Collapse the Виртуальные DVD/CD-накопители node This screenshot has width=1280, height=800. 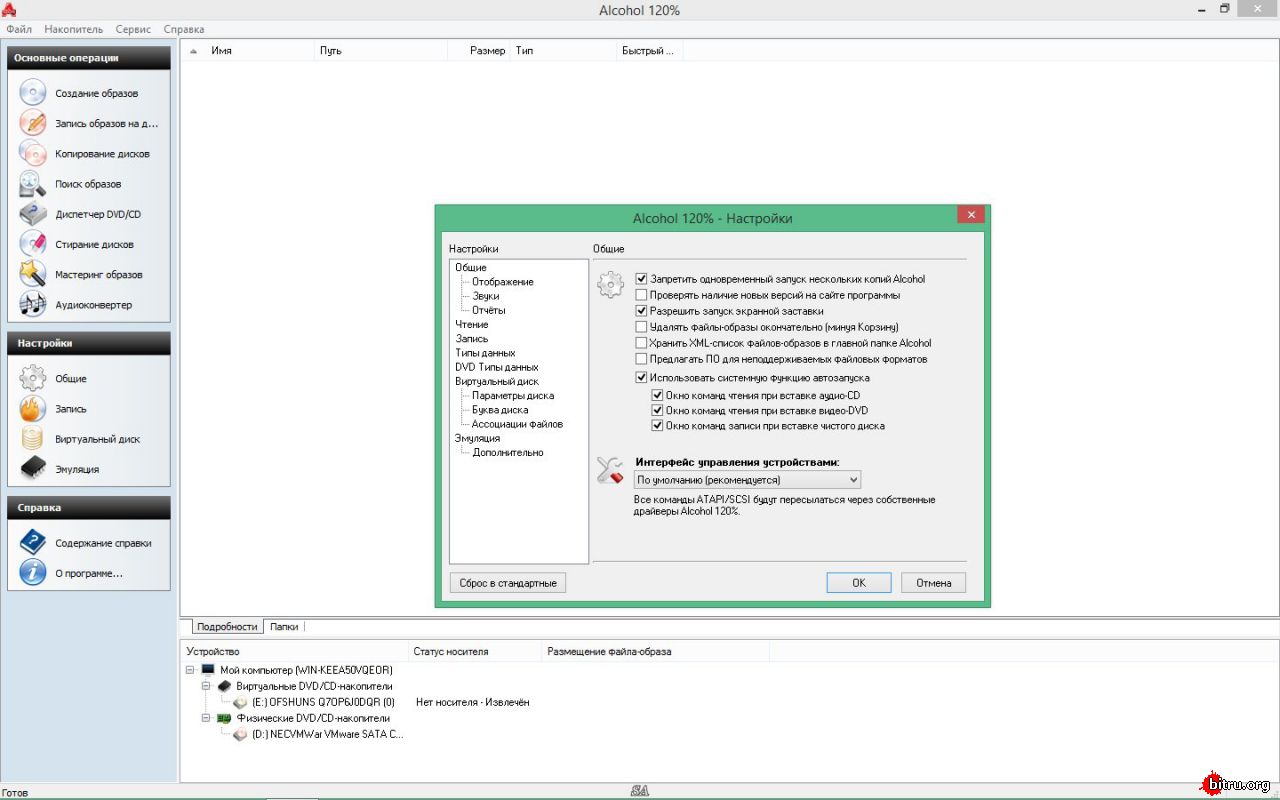coord(206,686)
